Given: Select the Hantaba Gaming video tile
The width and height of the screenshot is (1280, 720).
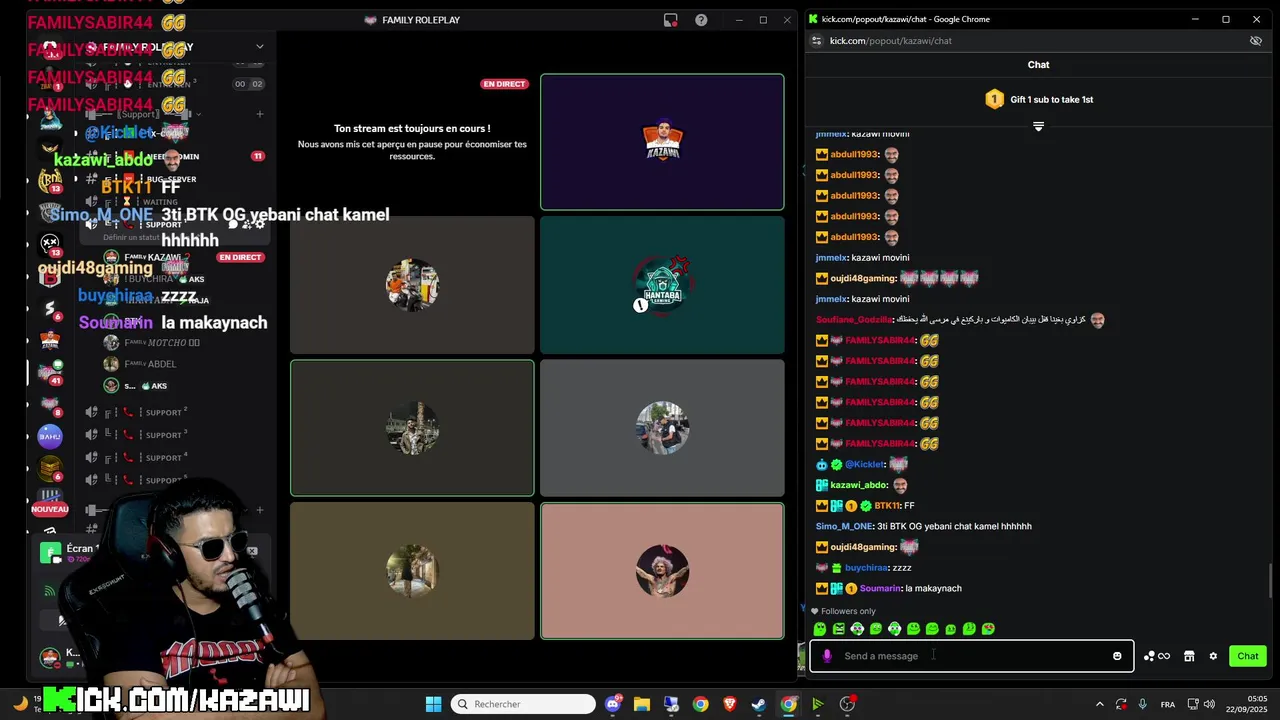Looking at the screenshot, I should tap(662, 285).
